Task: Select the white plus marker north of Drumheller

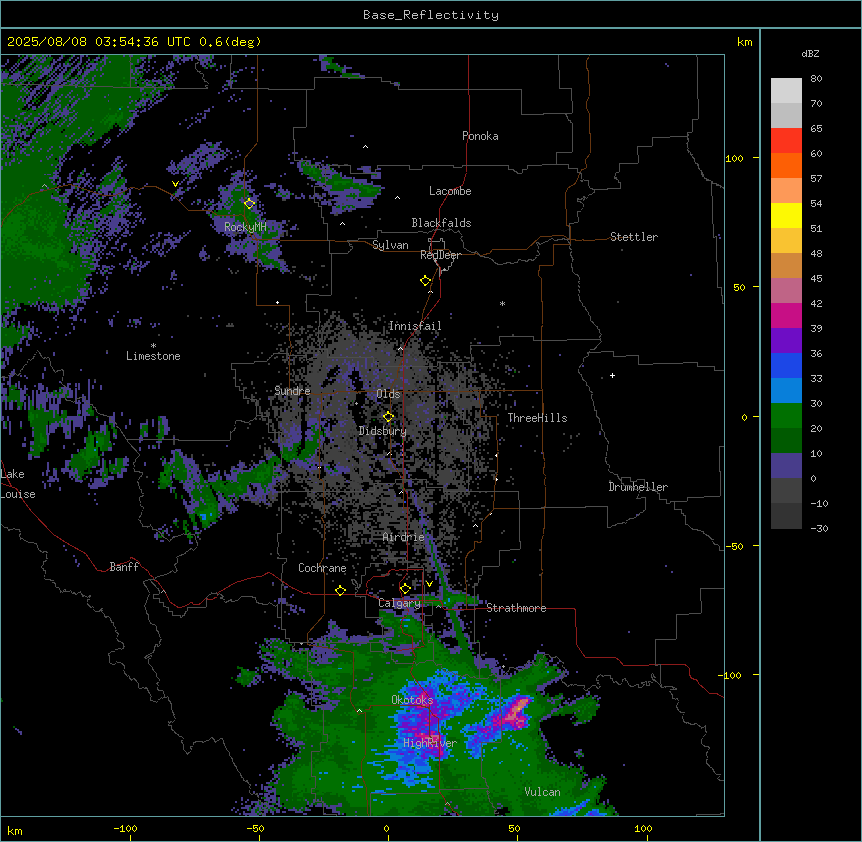Action: [612, 375]
